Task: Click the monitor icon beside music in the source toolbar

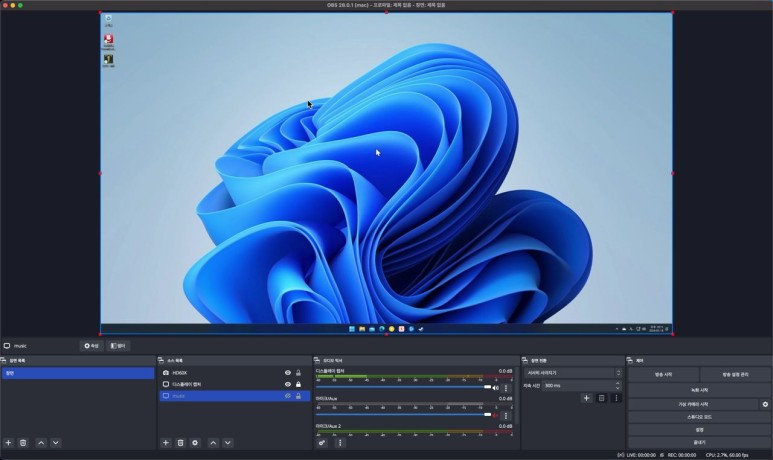Action: coord(7,346)
